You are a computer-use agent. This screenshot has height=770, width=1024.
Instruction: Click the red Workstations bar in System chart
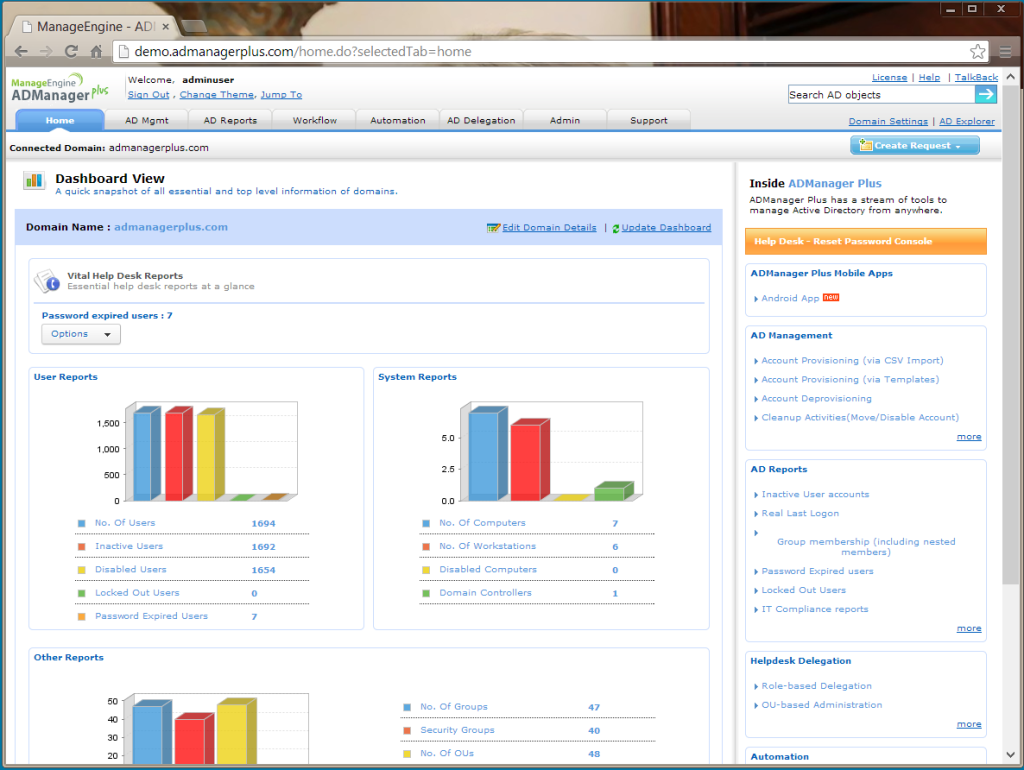(529, 460)
